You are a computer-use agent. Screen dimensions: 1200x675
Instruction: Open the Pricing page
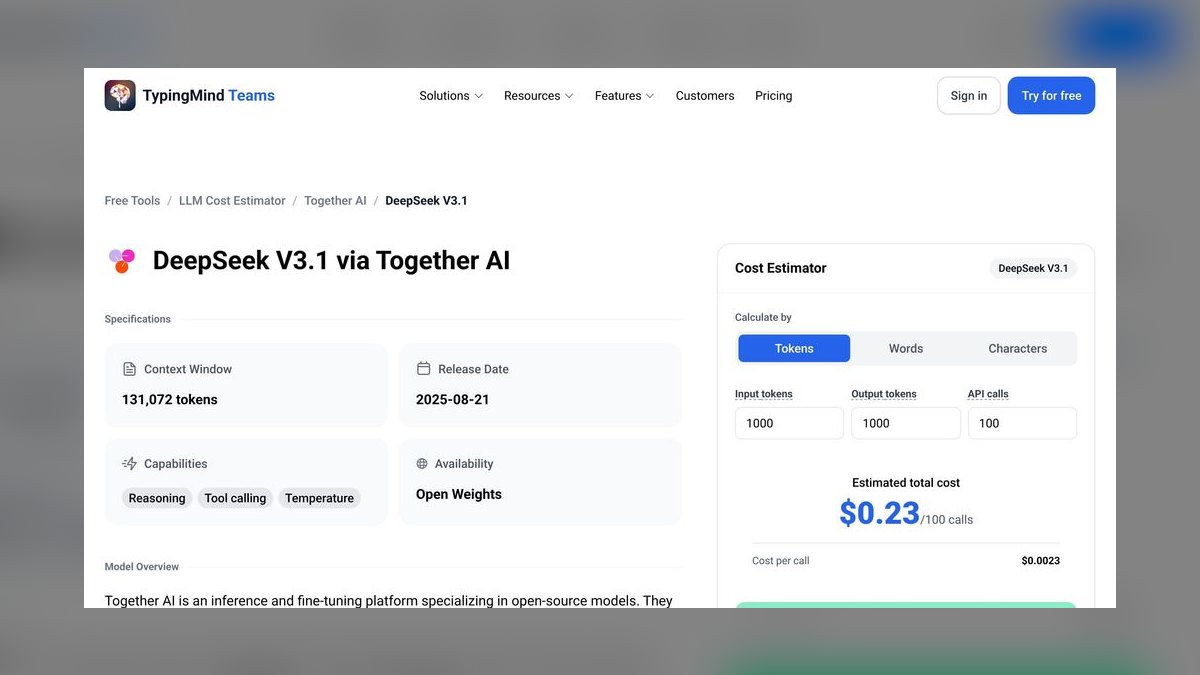[774, 96]
